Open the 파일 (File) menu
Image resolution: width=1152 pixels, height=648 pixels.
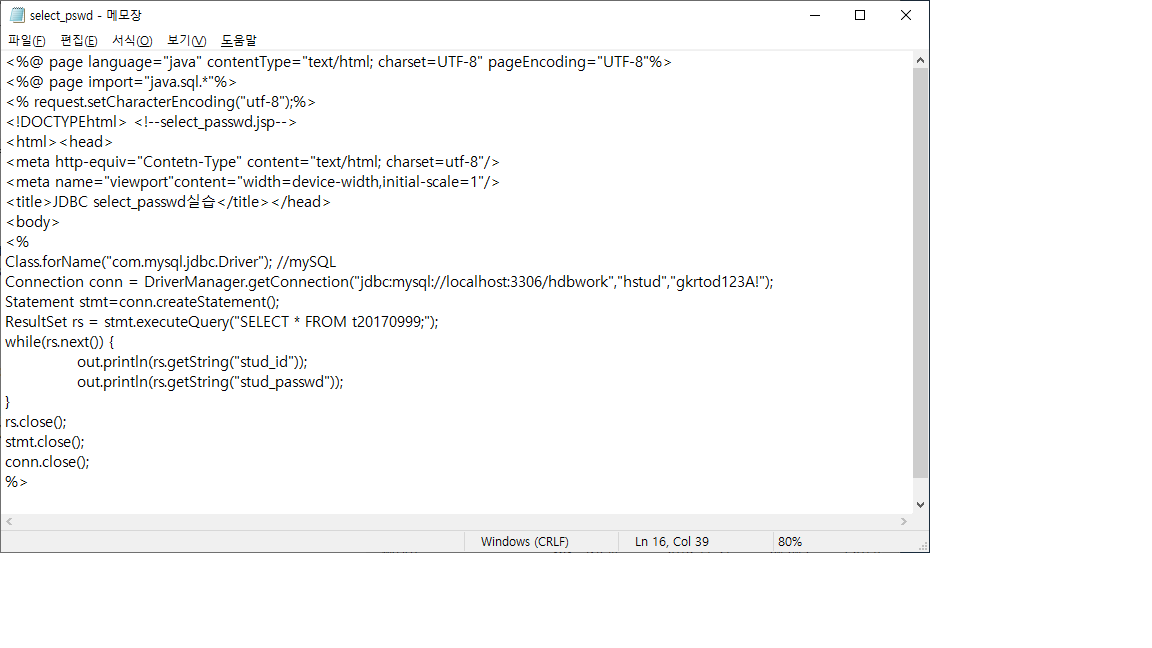[27, 40]
